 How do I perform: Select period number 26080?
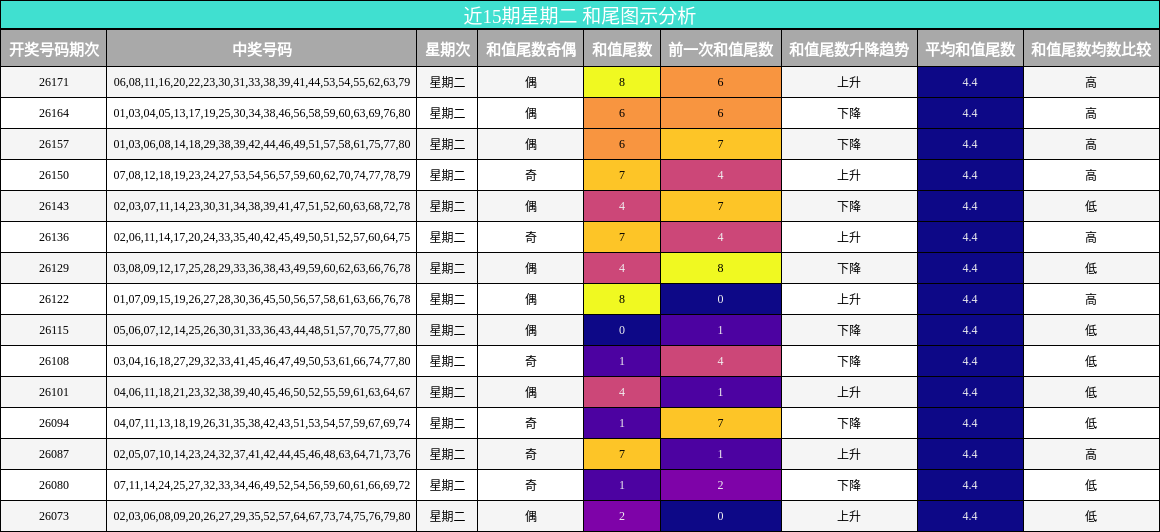tap(54, 485)
